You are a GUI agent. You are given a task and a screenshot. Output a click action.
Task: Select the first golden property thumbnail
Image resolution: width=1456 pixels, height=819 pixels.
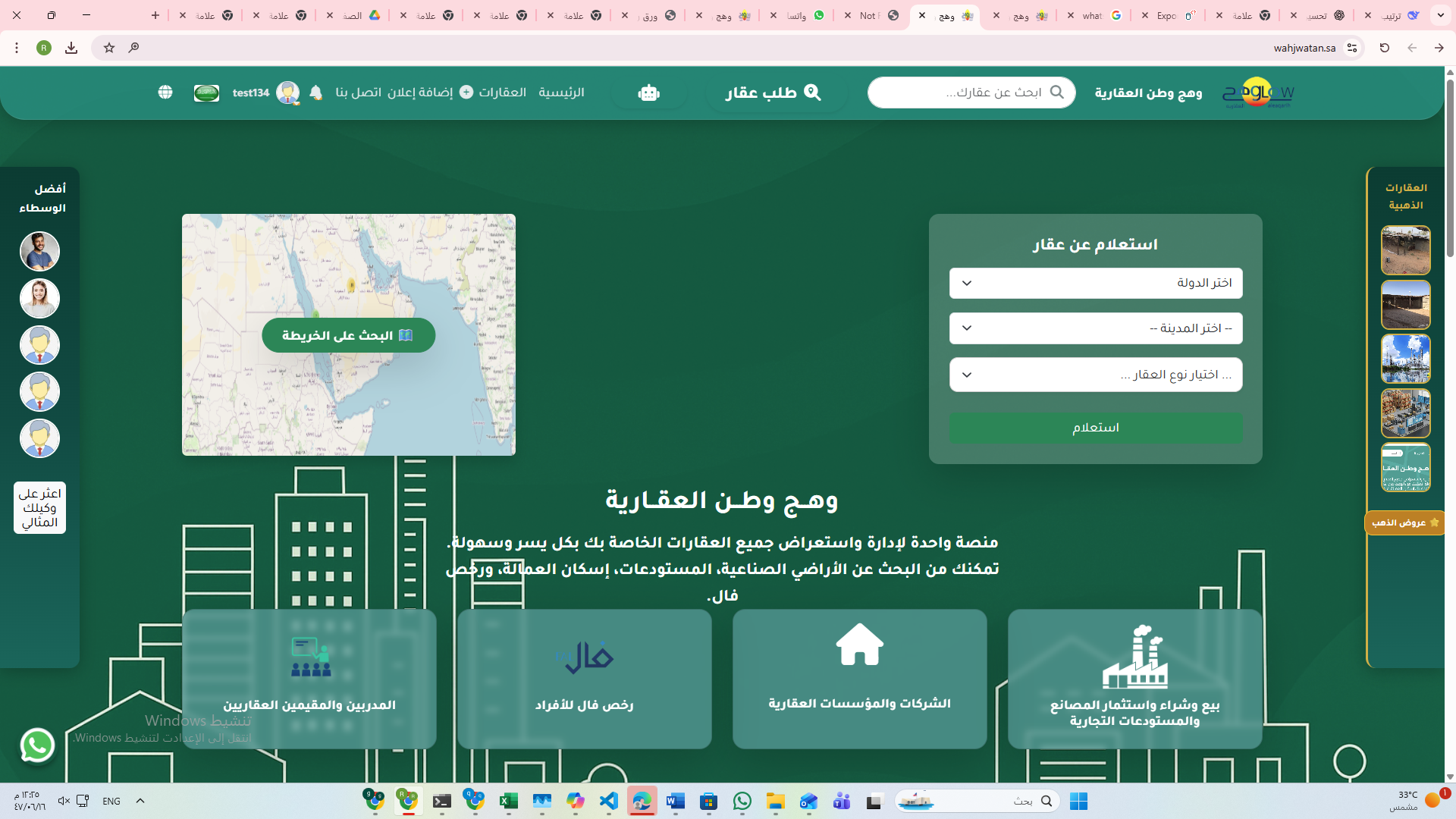coord(1405,250)
